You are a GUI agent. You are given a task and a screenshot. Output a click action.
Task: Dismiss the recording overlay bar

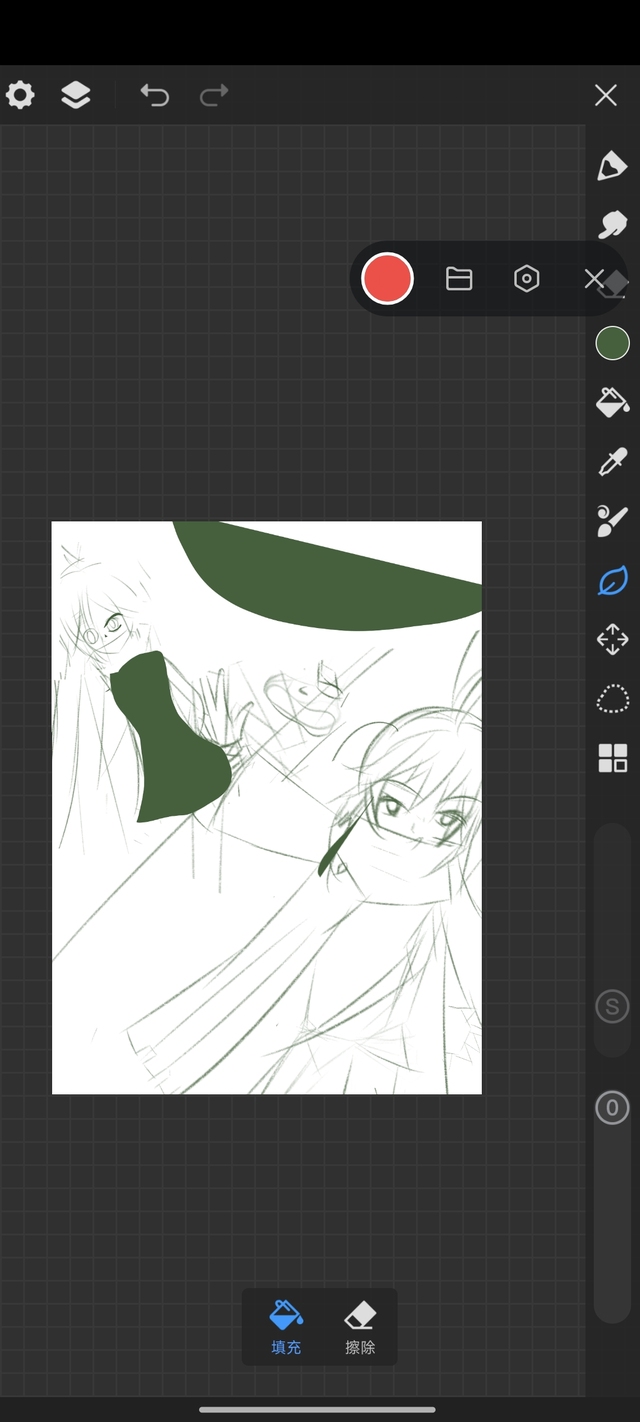click(x=594, y=279)
